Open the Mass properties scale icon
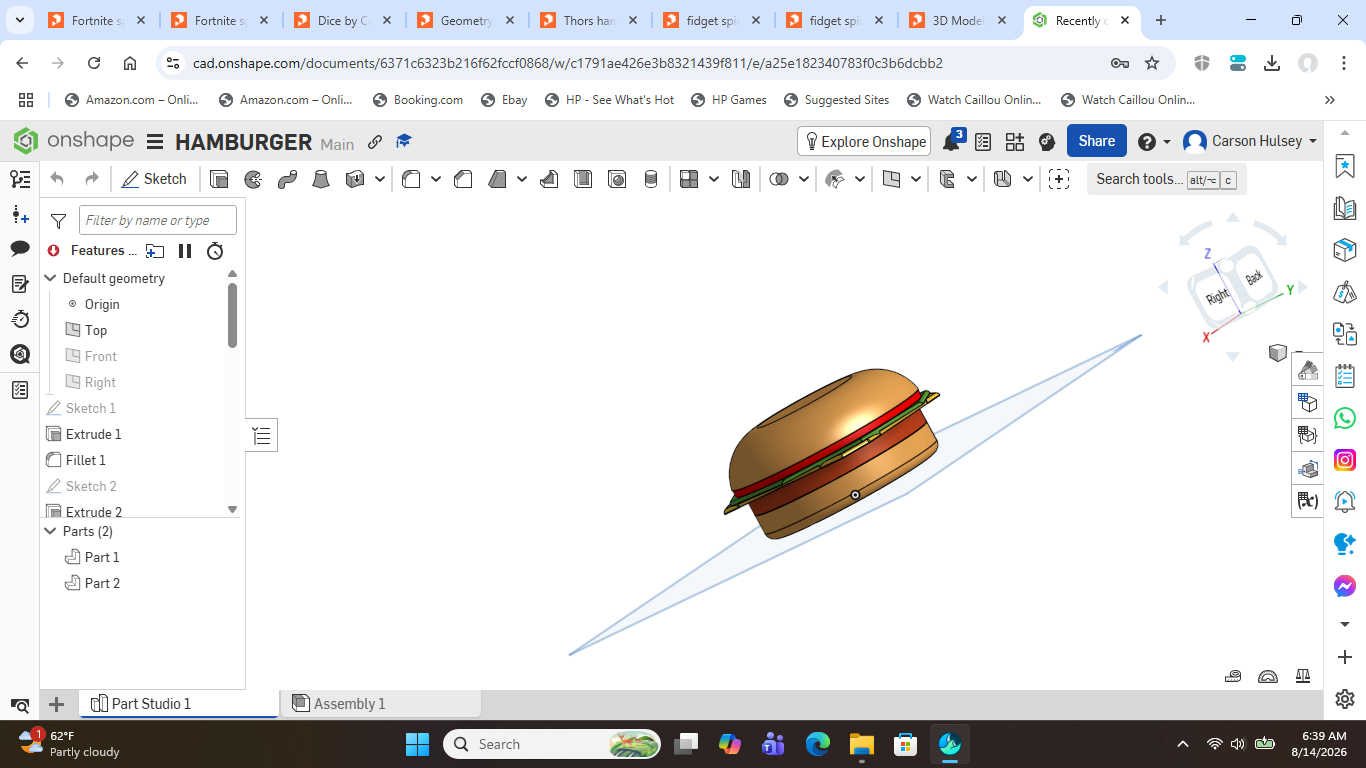This screenshot has width=1366, height=768. coord(1303,676)
